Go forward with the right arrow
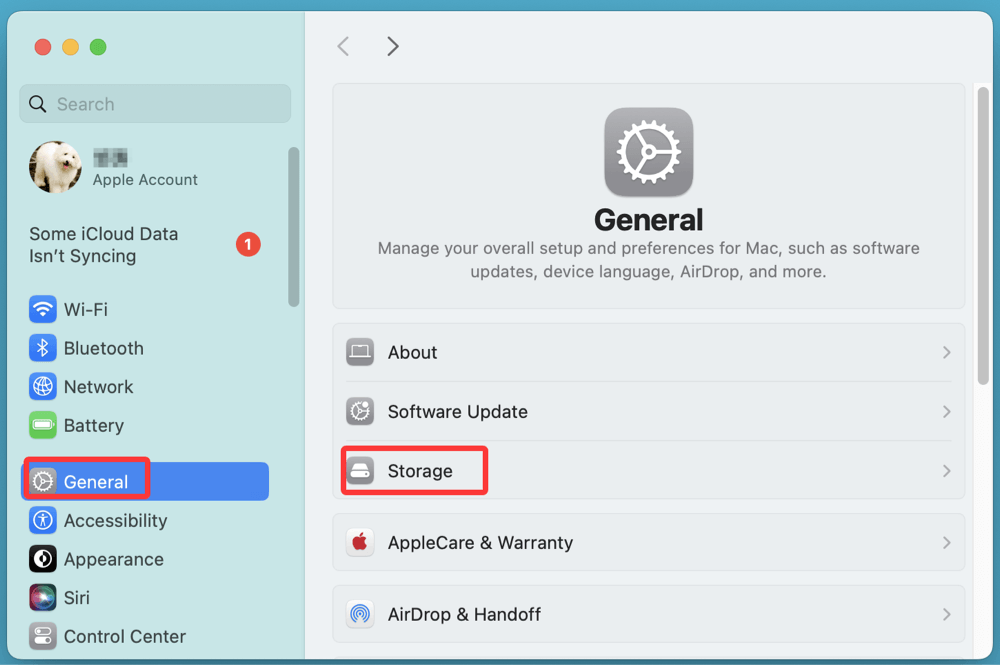 click(393, 46)
